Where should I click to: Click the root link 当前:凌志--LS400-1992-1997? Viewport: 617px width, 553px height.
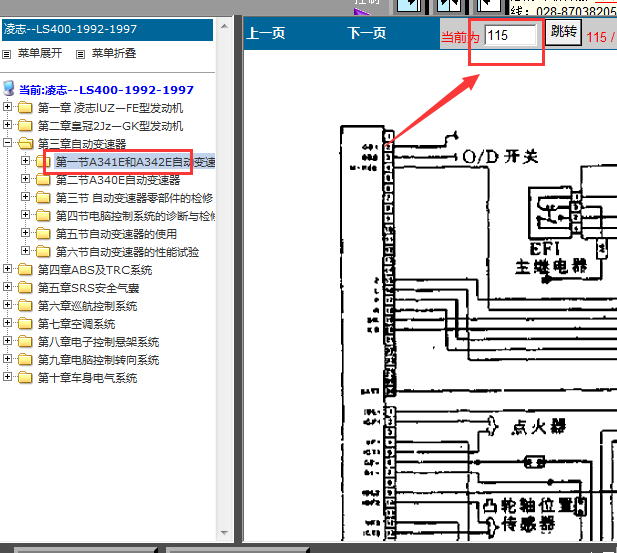click(106, 90)
